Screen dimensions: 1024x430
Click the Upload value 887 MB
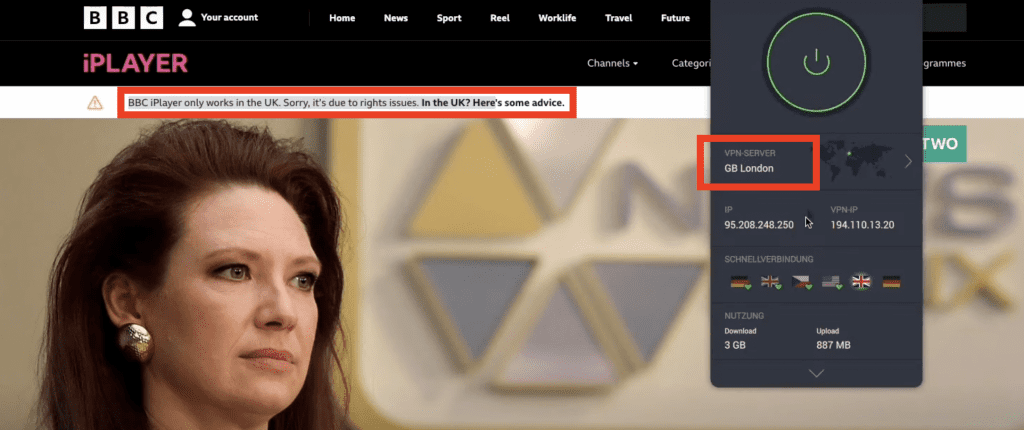(833, 345)
